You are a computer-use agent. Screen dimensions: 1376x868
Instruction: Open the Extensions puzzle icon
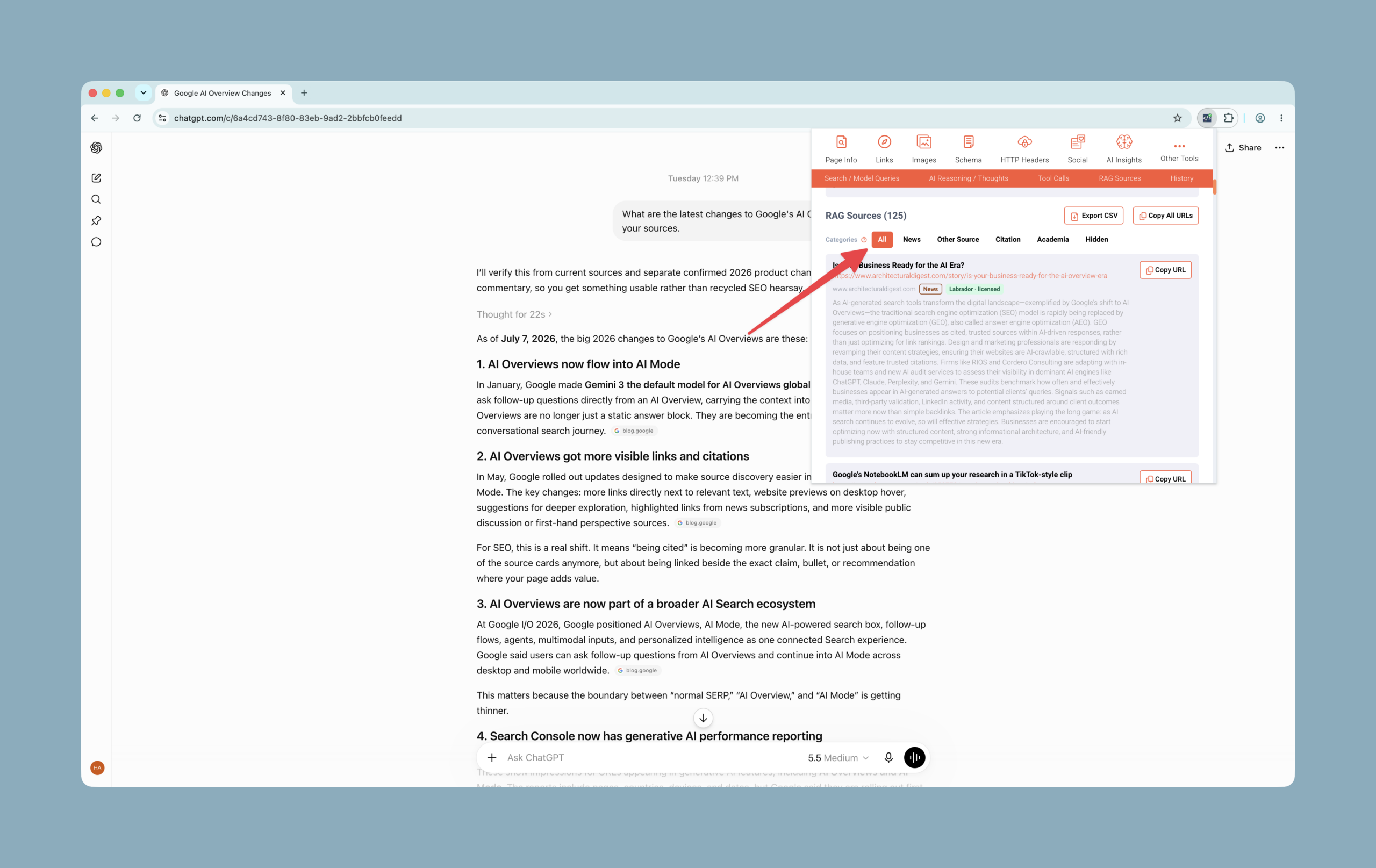click(x=1228, y=118)
